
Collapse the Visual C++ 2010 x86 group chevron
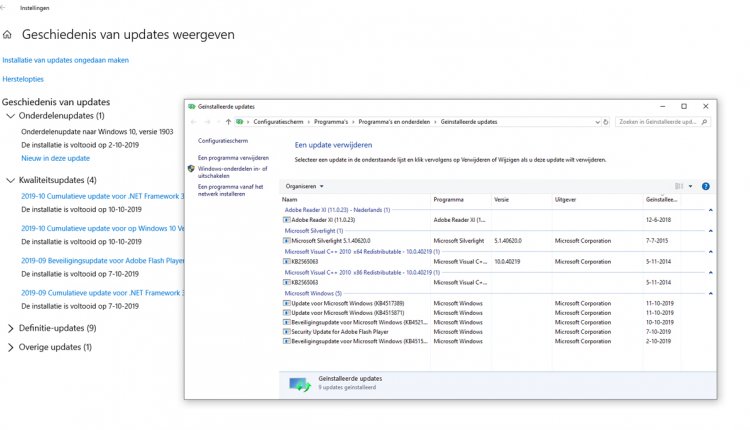(x=710, y=273)
